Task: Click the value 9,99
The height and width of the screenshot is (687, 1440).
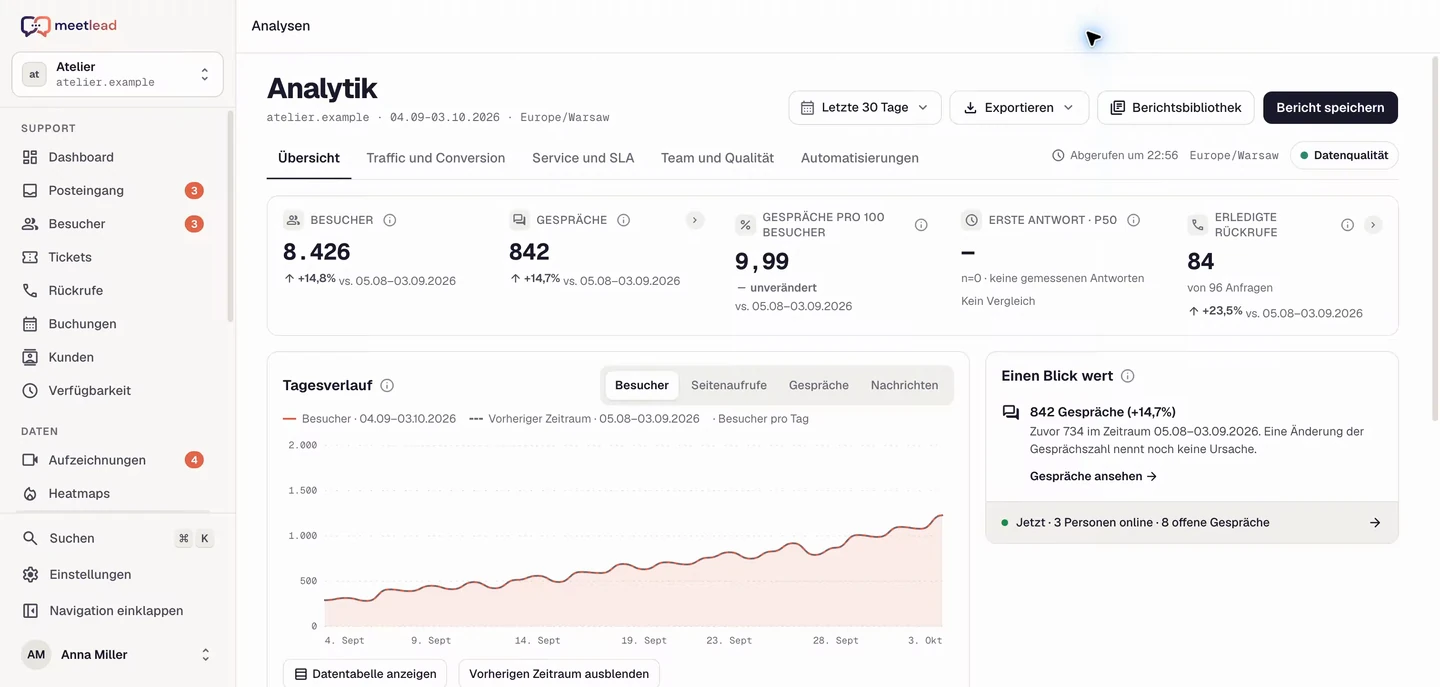Action: tap(762, 261)
